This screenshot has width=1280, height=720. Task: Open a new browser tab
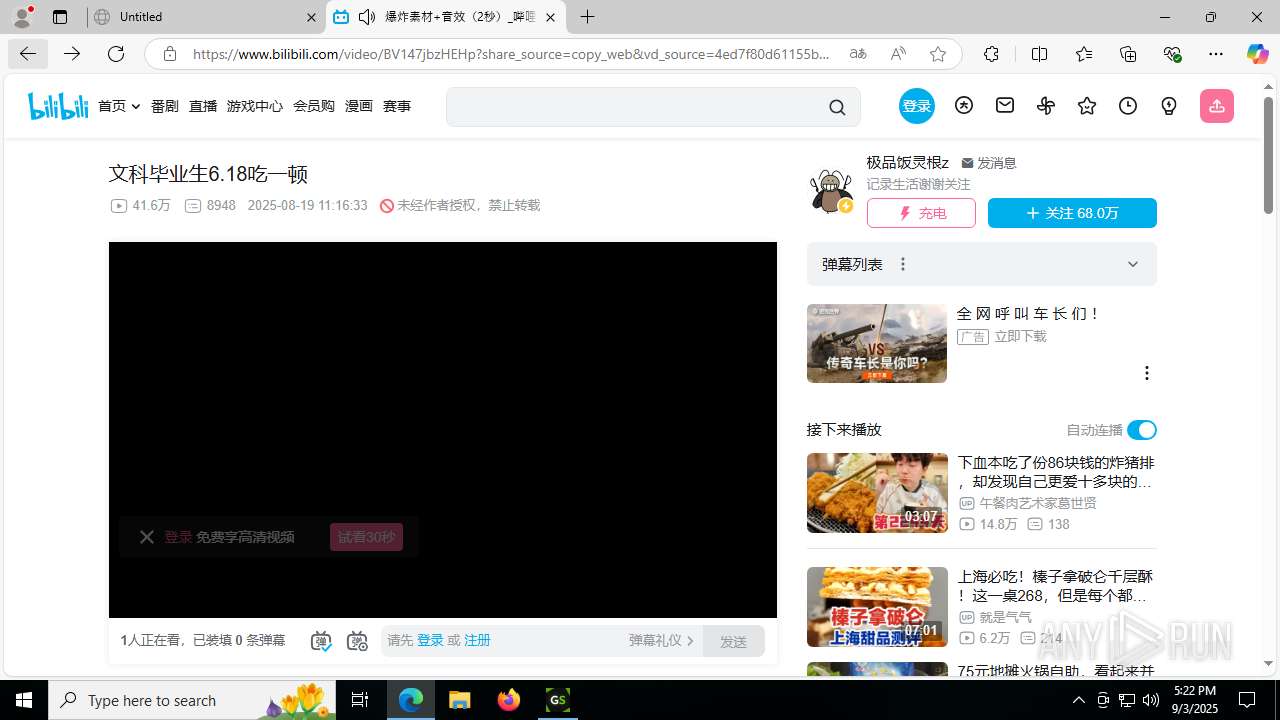(x=588, y=17)
